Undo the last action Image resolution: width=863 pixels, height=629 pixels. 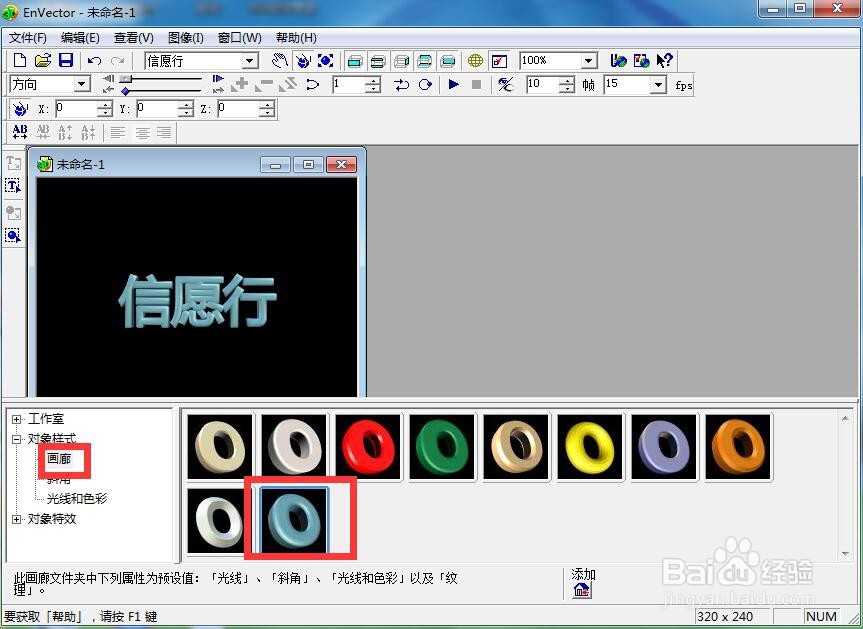(x=94, y=61)
